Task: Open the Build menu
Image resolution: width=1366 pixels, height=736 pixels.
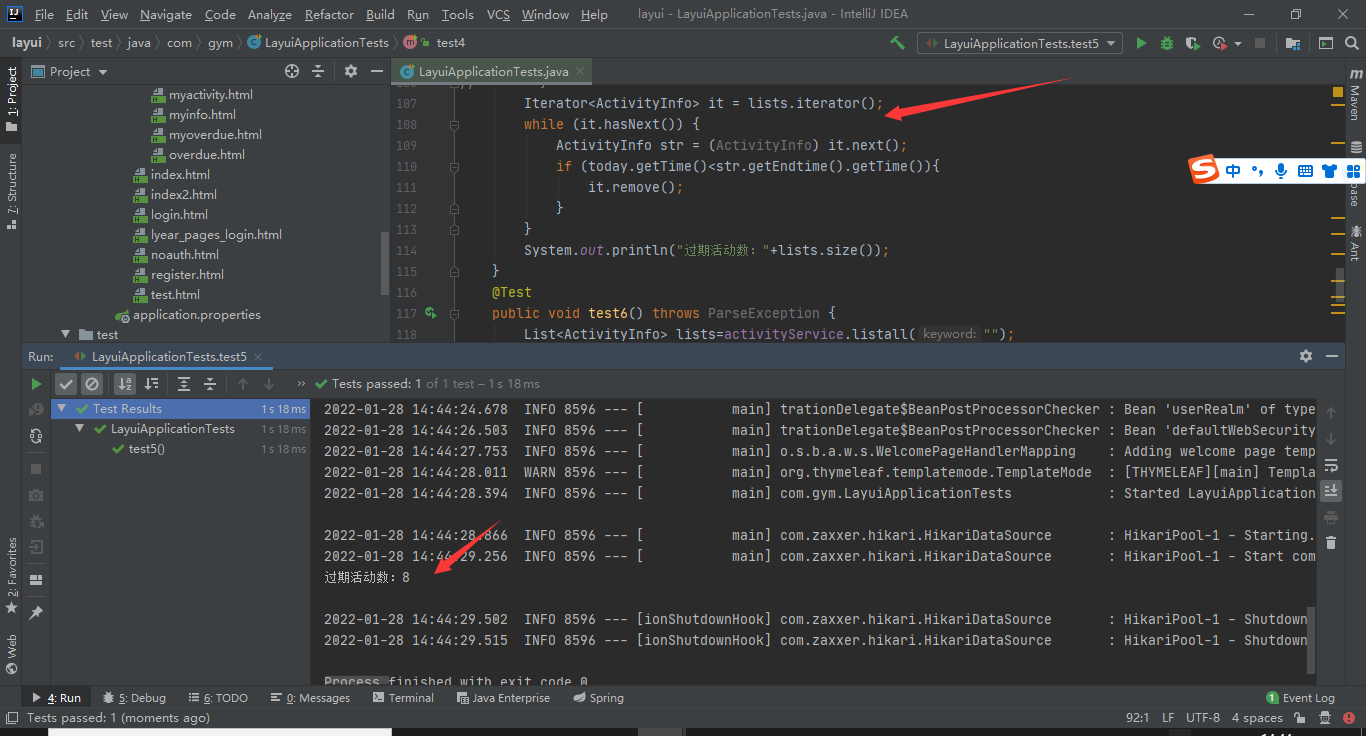Action: coord(380,15)
